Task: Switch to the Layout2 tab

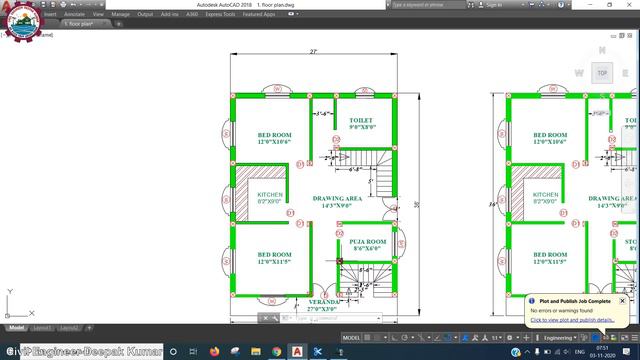Action: [68, 328]
